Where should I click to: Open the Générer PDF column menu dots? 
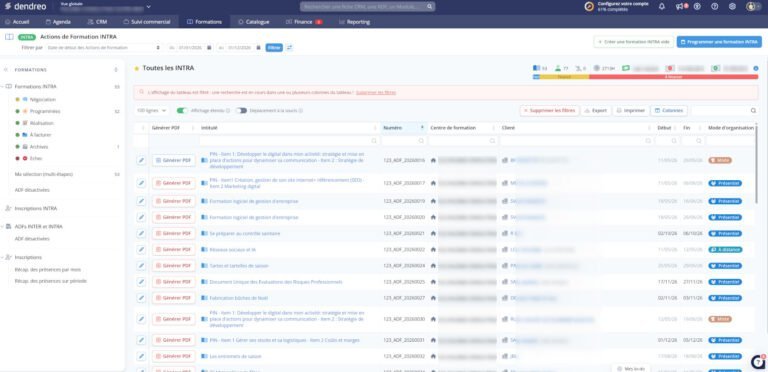[x=193, y=128]
